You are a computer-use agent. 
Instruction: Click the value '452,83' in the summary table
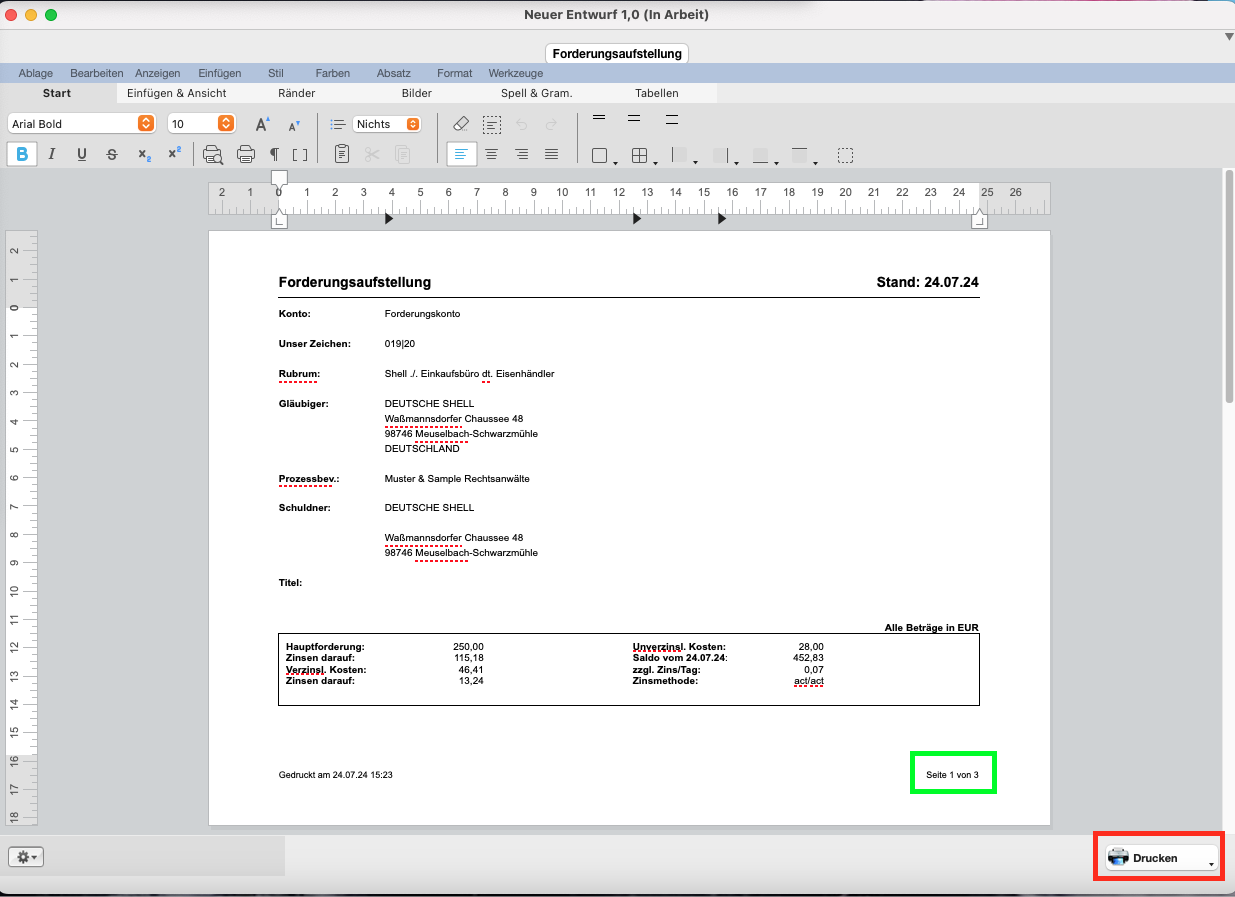(x=808, y=658)
